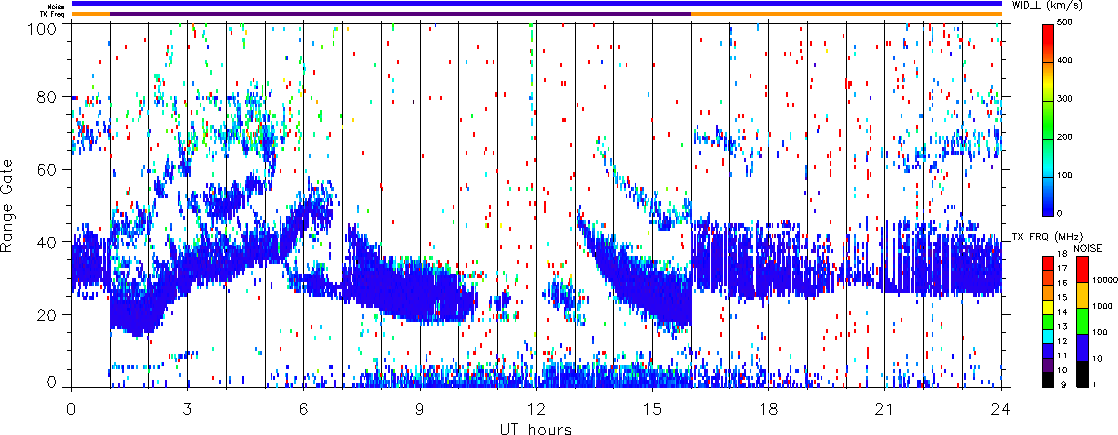Click the '20' tick on Range Gate axis
The image size is (1118, 435).
[48, 314]
